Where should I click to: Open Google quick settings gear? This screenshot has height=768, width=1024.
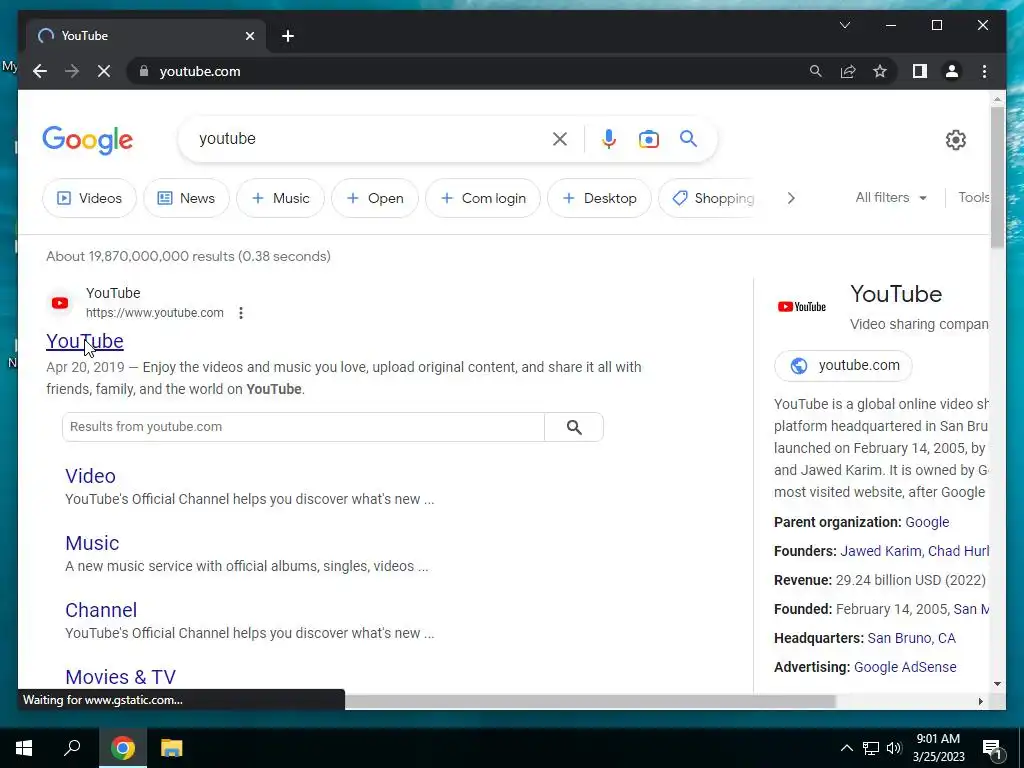click(x=955, y=140)
